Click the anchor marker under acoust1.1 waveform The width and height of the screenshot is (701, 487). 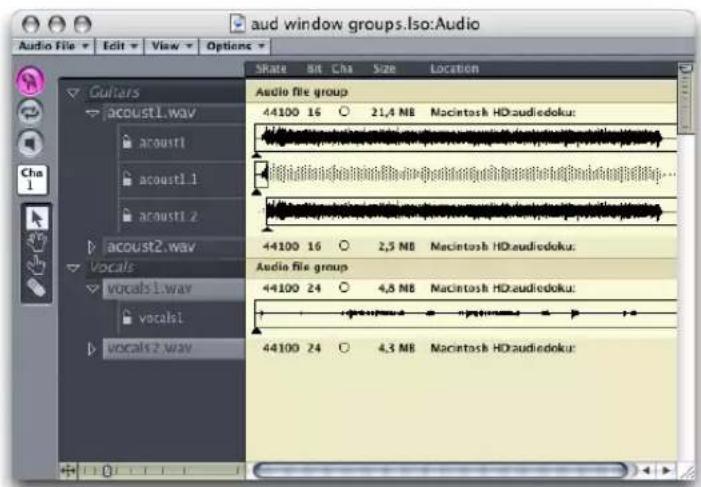click(257, 192)
